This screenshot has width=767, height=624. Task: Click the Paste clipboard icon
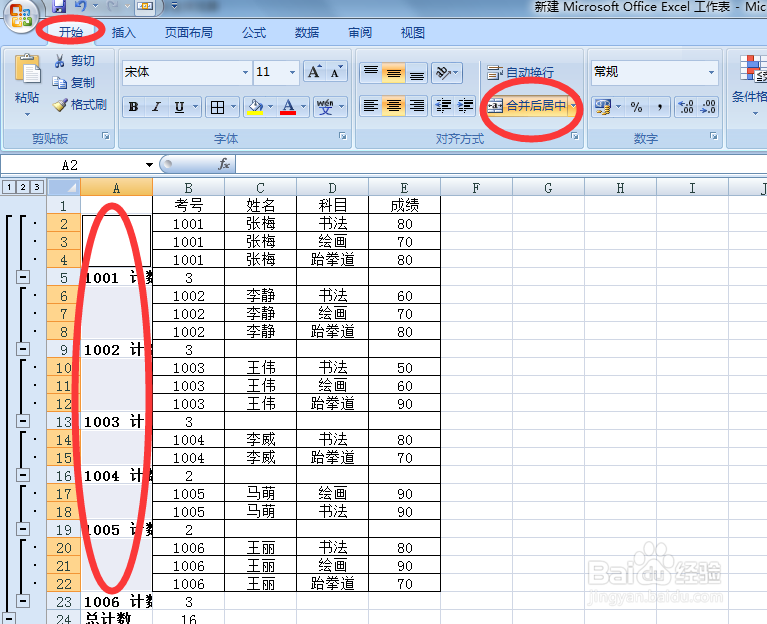[27, 68]
